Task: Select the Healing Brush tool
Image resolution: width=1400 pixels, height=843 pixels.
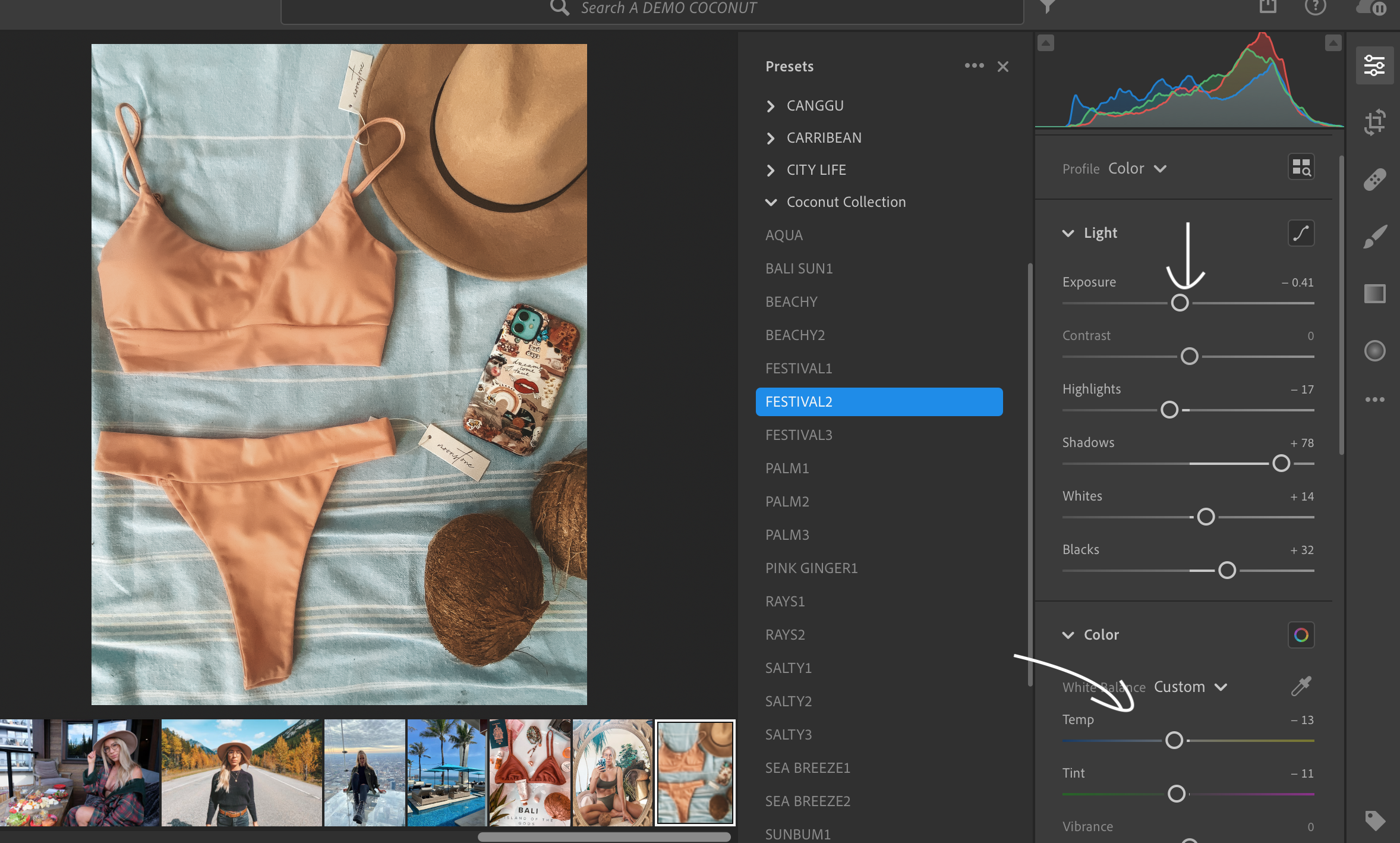Action: point(1374,179)
